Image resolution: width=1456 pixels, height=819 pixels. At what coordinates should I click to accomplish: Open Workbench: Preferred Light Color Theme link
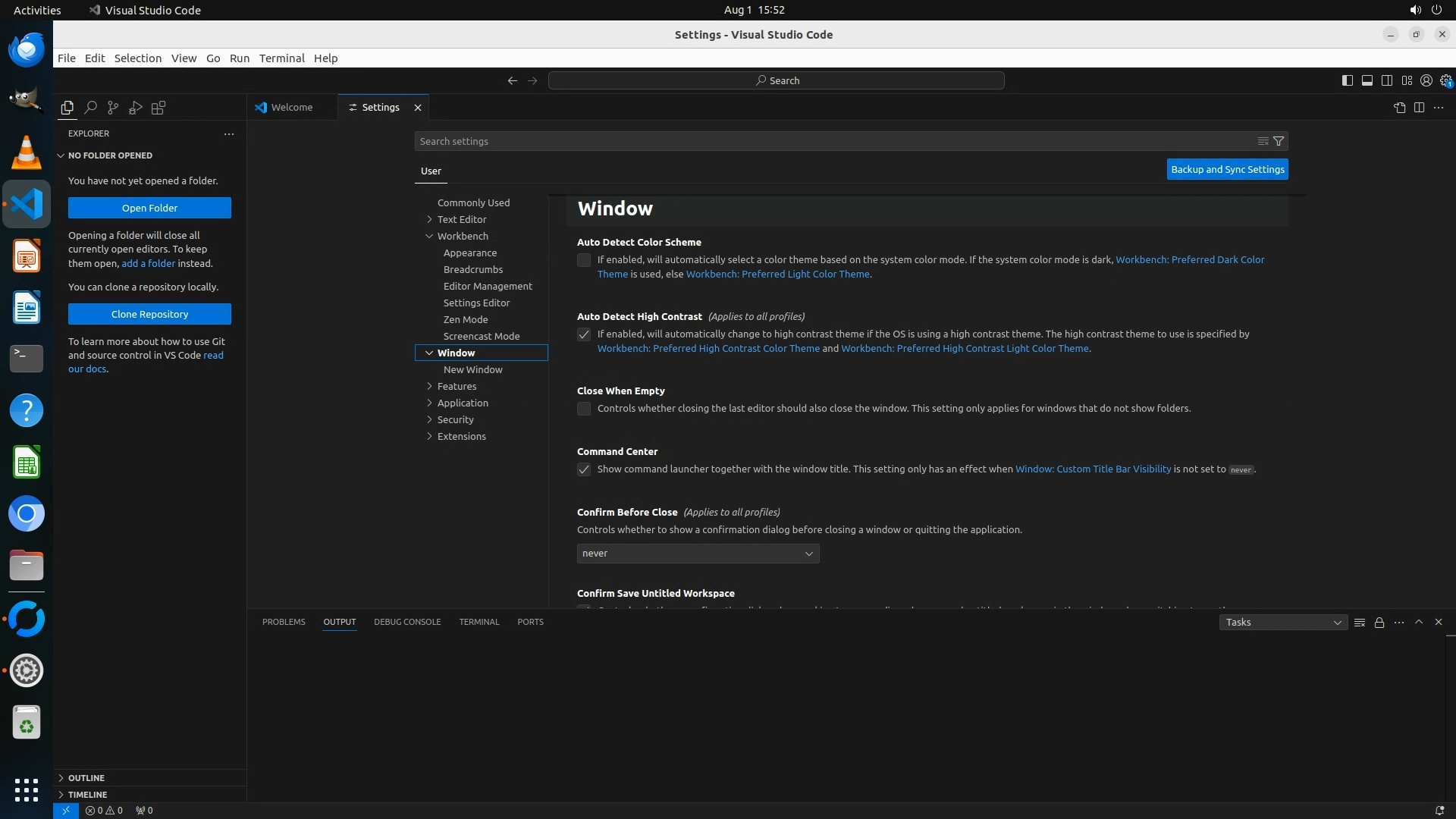[777, 275]
